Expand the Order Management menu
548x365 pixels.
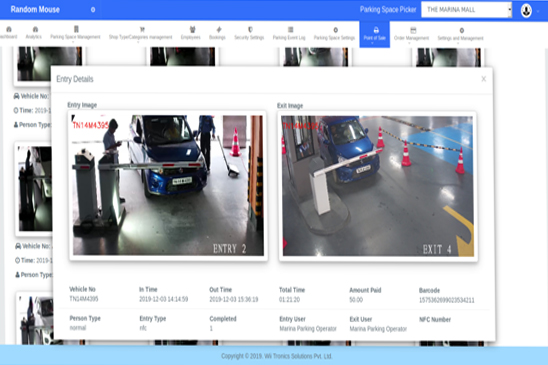pos(411,35)
